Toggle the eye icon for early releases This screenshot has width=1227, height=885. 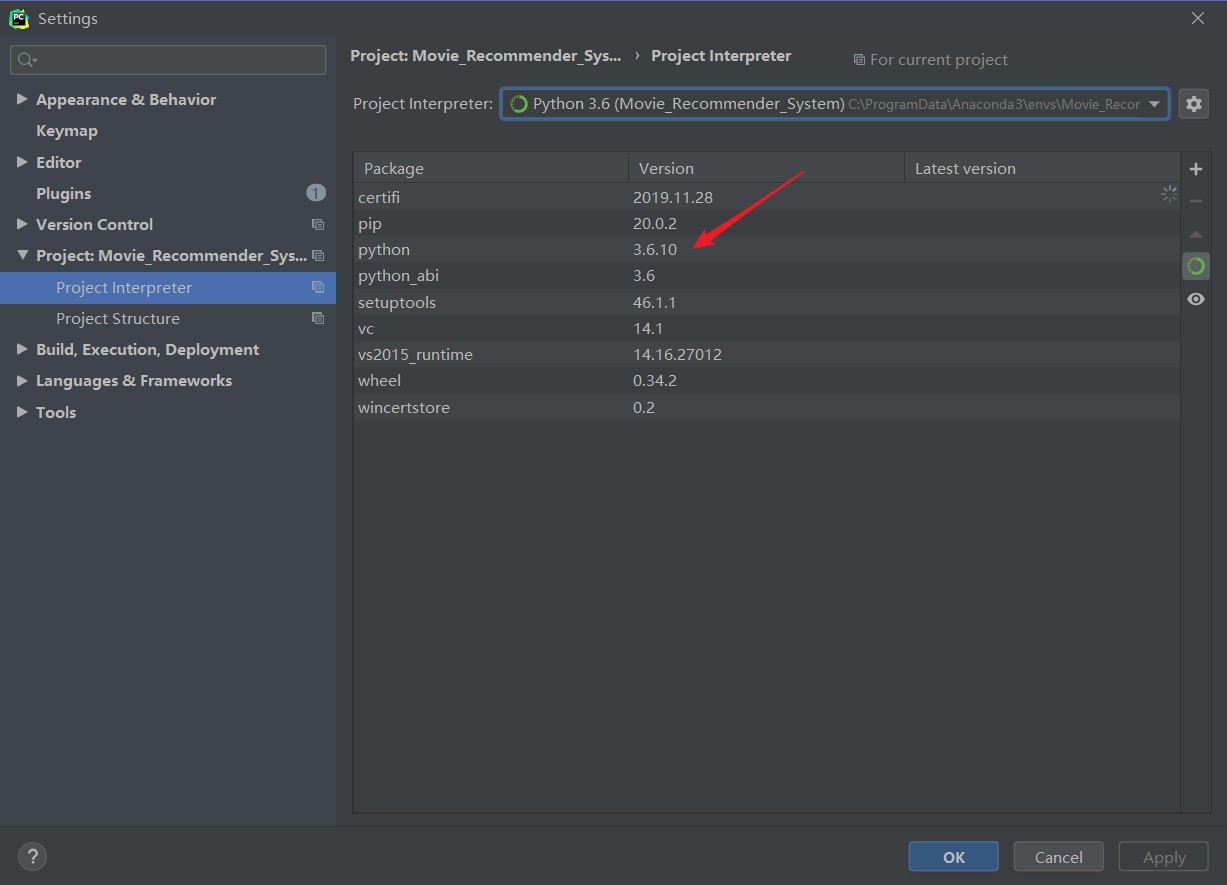point(1196,299)
